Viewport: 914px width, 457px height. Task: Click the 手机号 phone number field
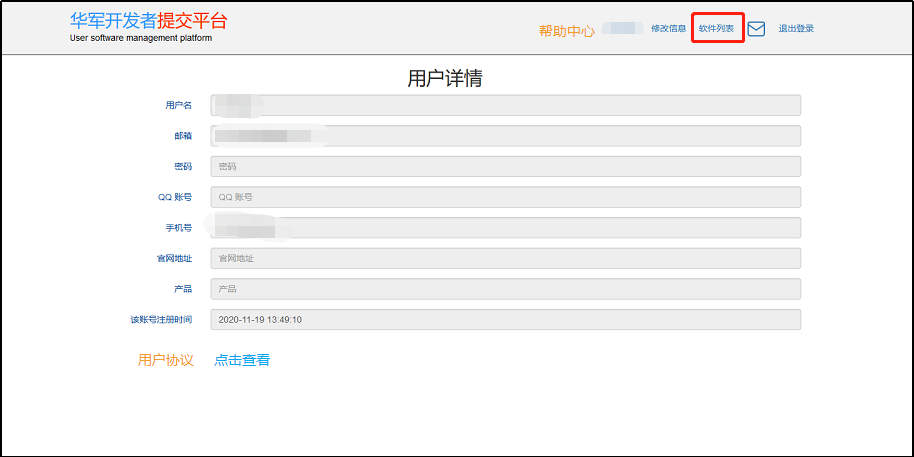pyautogui.click(x=505, y=228)
